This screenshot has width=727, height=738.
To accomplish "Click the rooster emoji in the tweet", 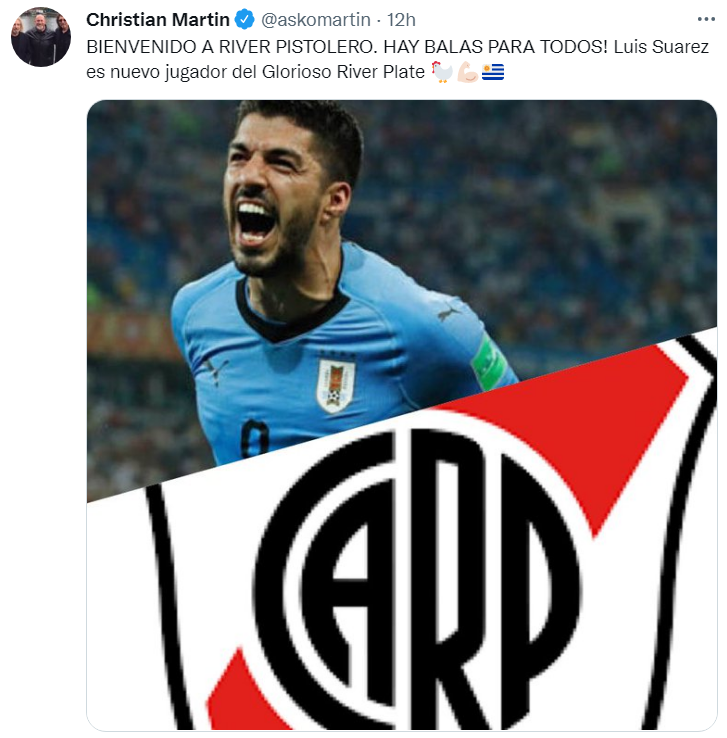I will tap(442, 72).
